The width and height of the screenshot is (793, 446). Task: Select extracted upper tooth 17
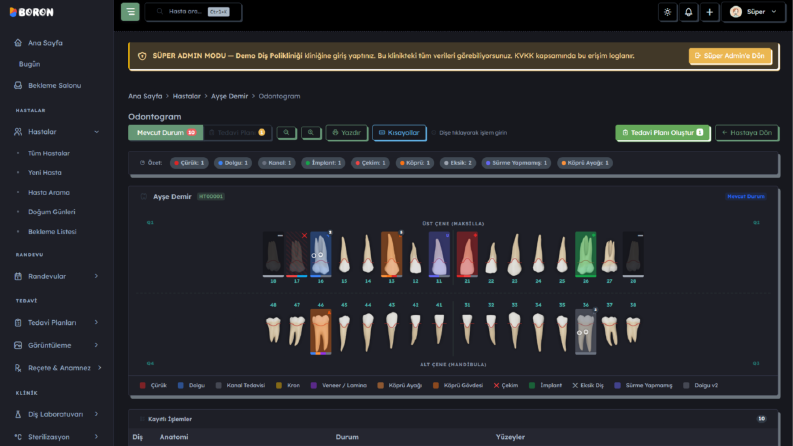click(x=297, y=254)
